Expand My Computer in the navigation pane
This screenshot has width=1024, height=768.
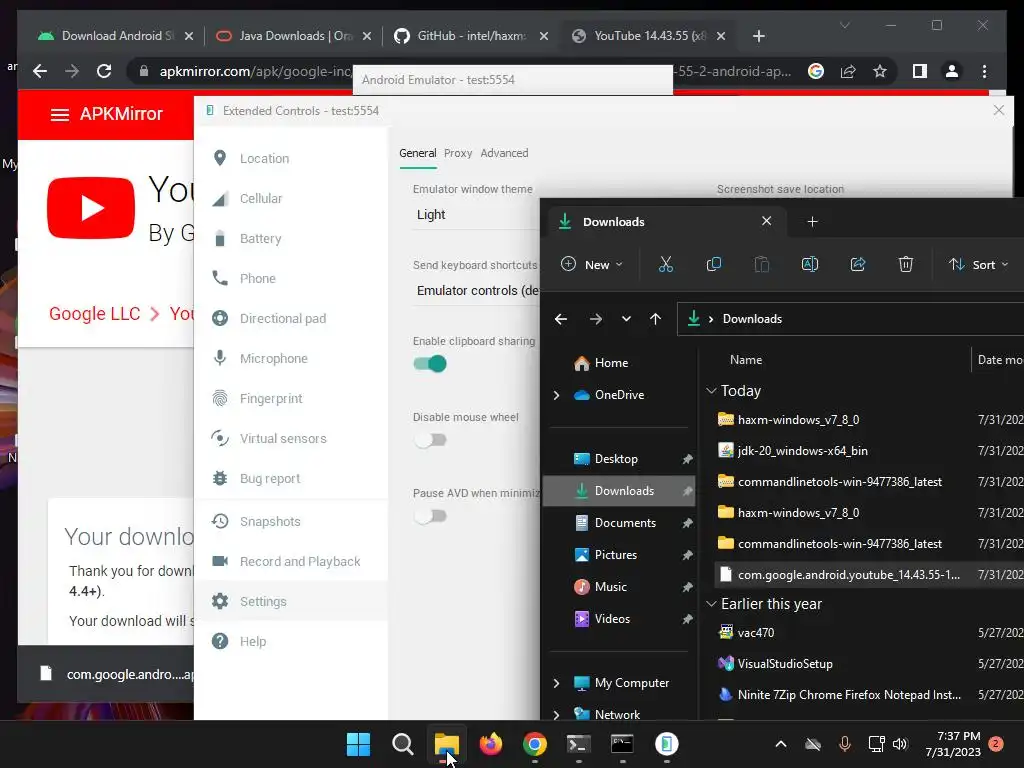click(x=556, y=683)
